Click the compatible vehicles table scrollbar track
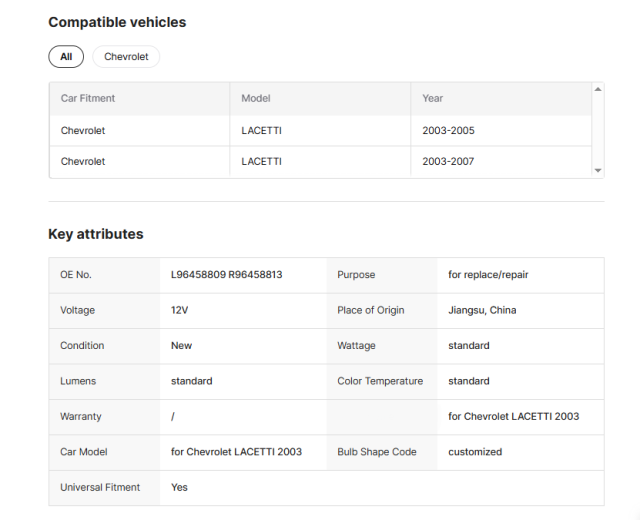Image resolution: width=640 pixels, height=520 pixels. click(x=598, y=130)
